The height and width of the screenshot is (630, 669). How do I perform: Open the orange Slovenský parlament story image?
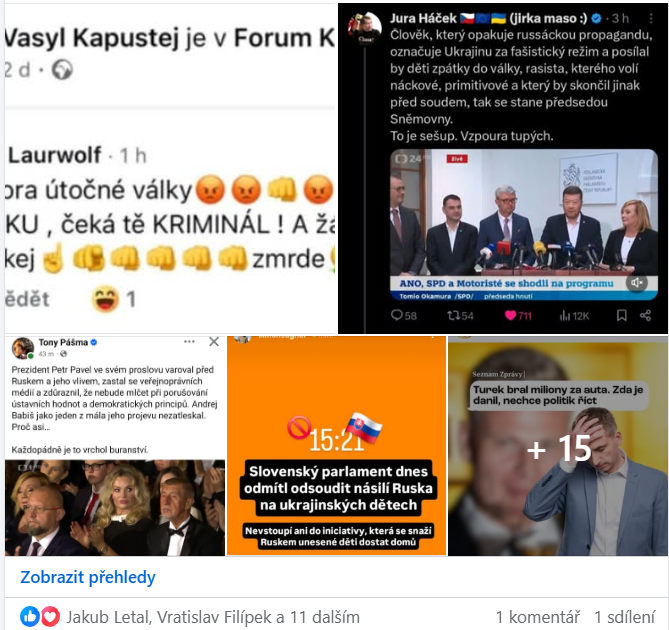coord(336,446)
